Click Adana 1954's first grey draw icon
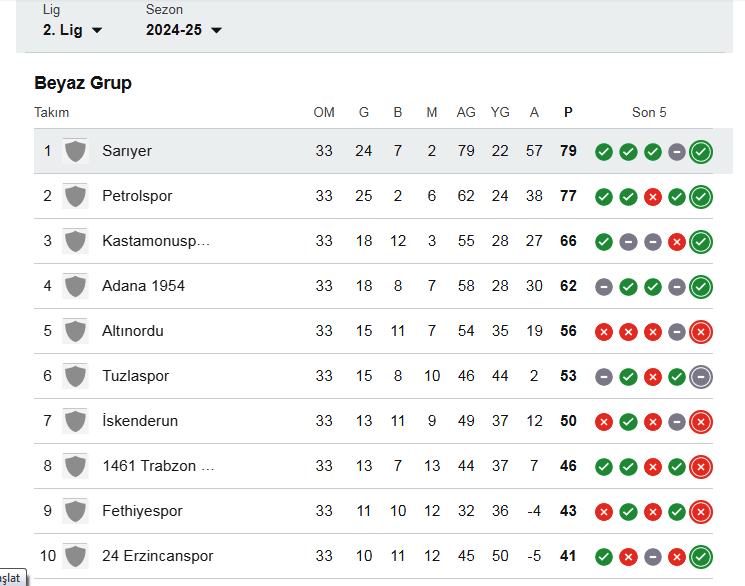The width and height of the screenshot is (745, 586). coord(604,287)
